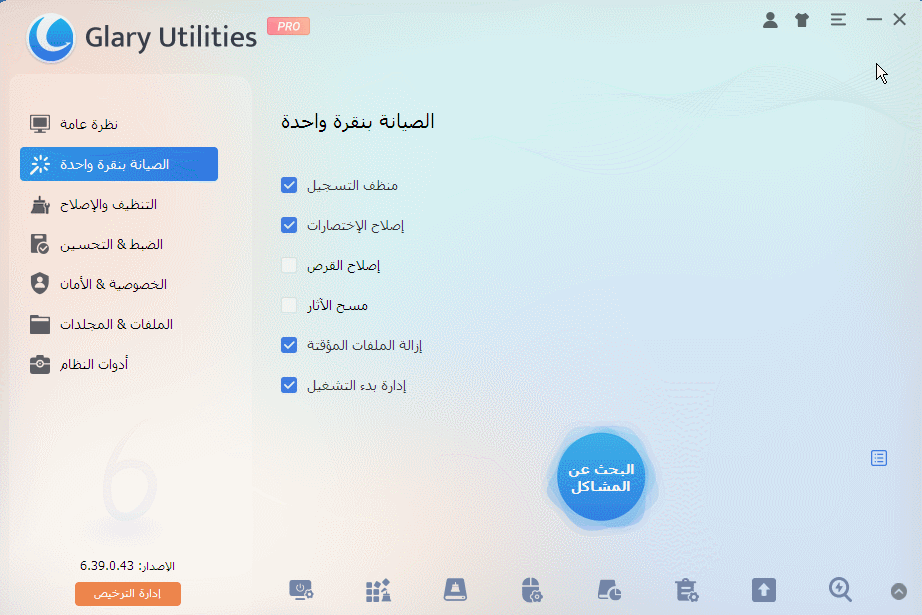Click the PRO badge
This screenshot has width=922, height=615.
point(288,26)
